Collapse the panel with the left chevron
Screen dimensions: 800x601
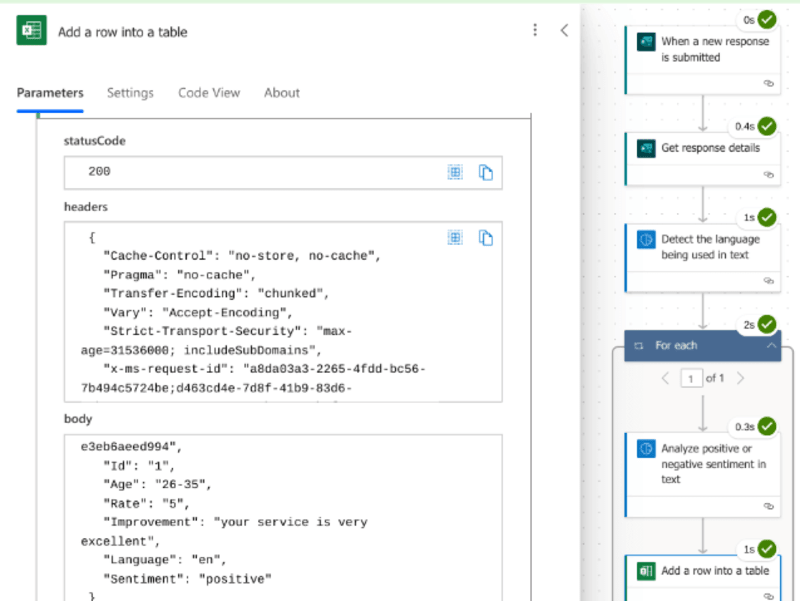[564, 30]
